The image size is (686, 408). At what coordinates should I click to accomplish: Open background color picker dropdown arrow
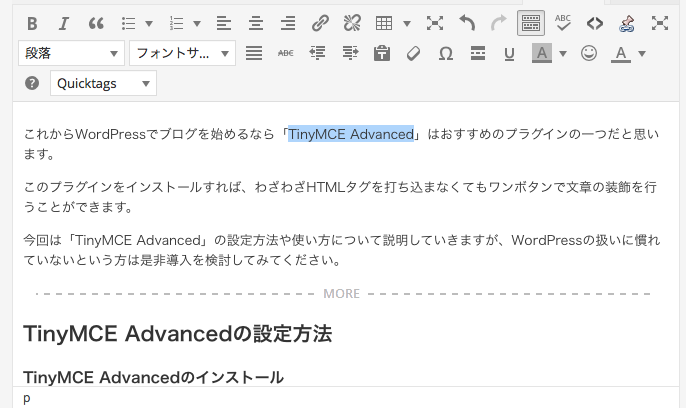pyautogui.click(x=563, y=53)
